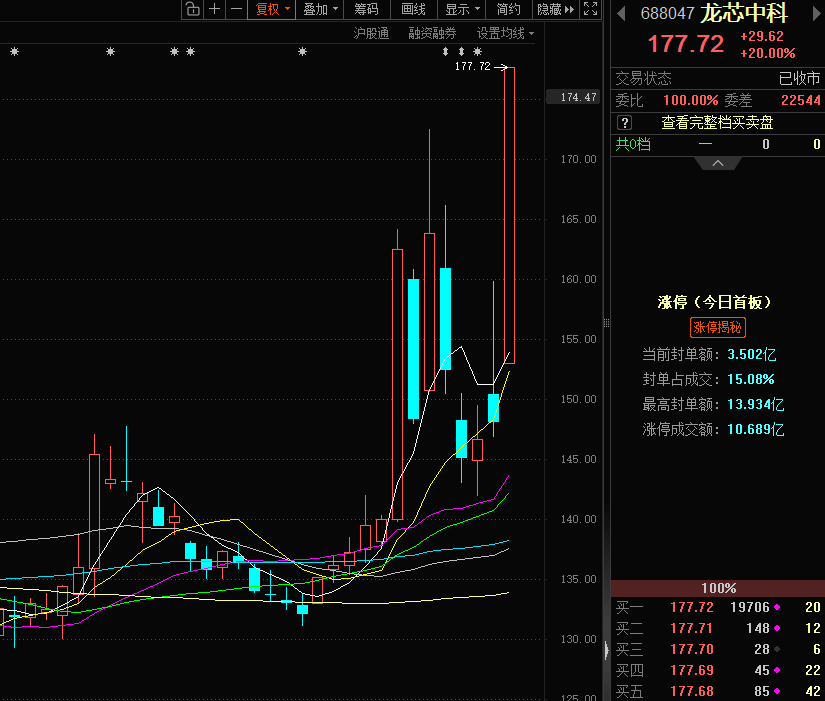Viewport: 825px width, 701px height.
Task: Click the 沪股通 tag
Action: tap(372, 33)
